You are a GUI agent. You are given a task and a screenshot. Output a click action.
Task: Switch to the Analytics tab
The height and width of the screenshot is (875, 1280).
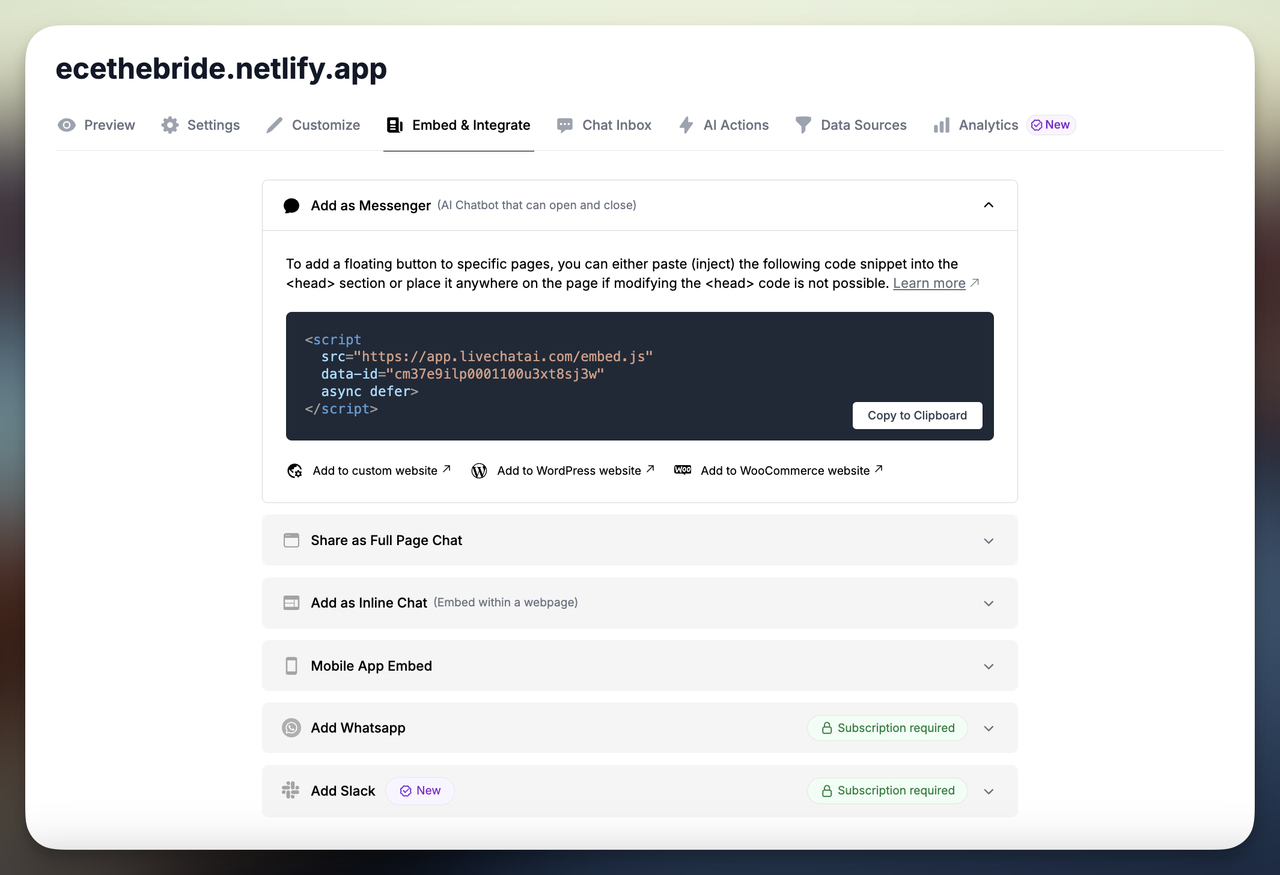[988, 125]
